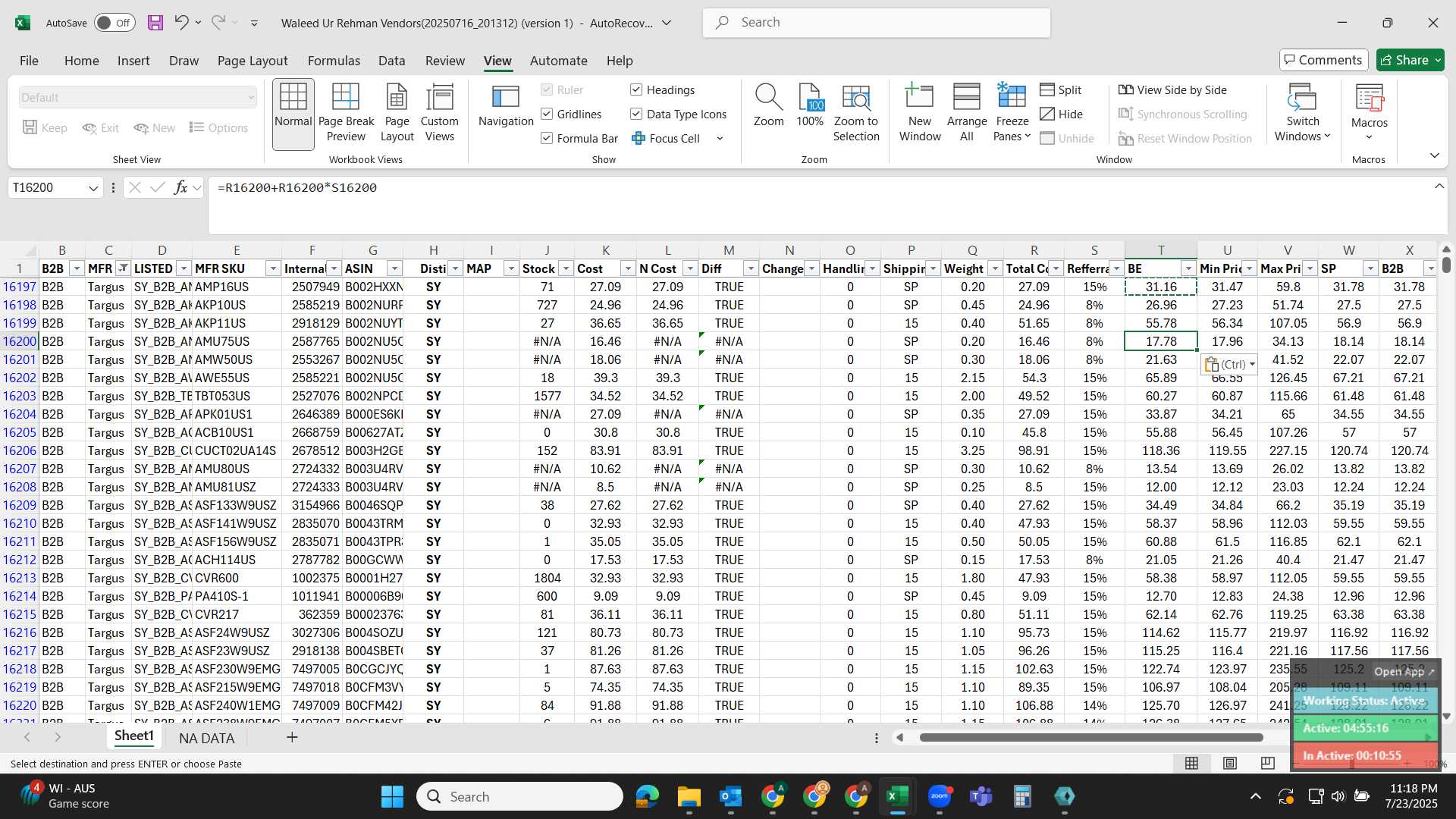Uncheck Data Type Icons checkbox
Image resolution: width=1456 pixels, height=819 pixels.
(x=636, y=114)
